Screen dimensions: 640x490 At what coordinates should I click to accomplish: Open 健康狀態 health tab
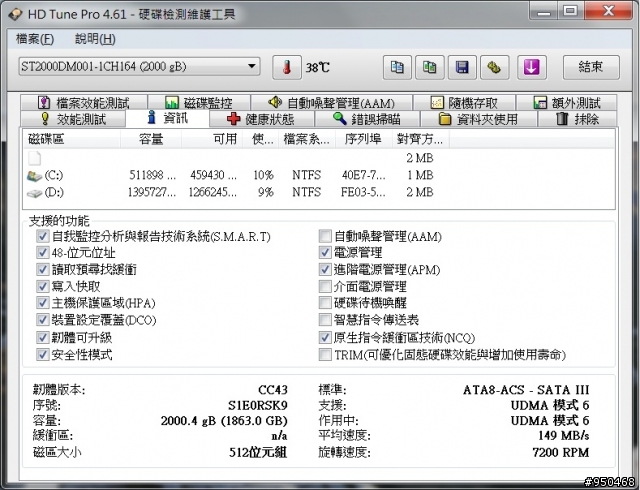click(x=261, y=119)
